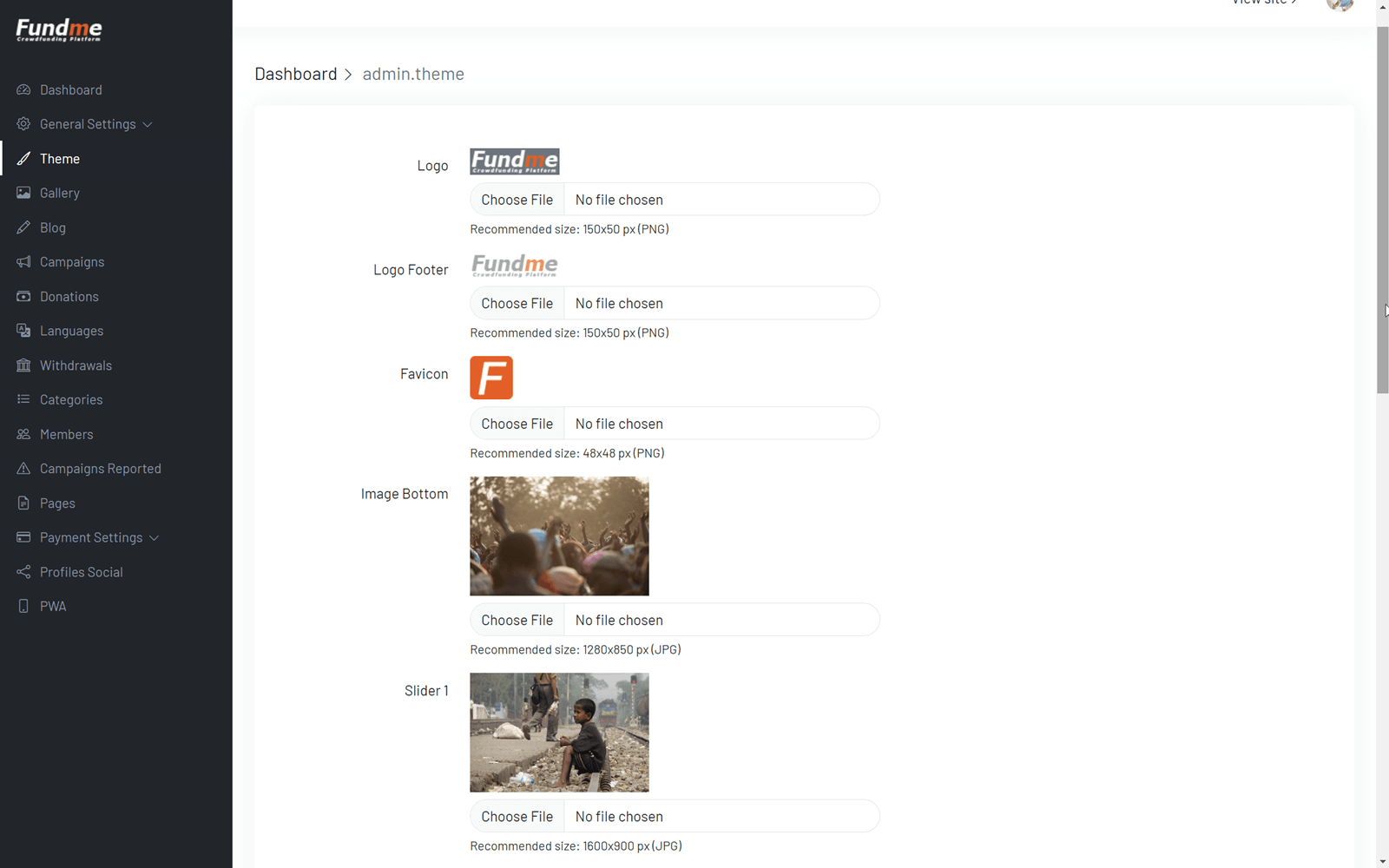This screenshot has width=1389, height=868.
Task: Click the Gallery image icon
Action: [x=23, y=193]
